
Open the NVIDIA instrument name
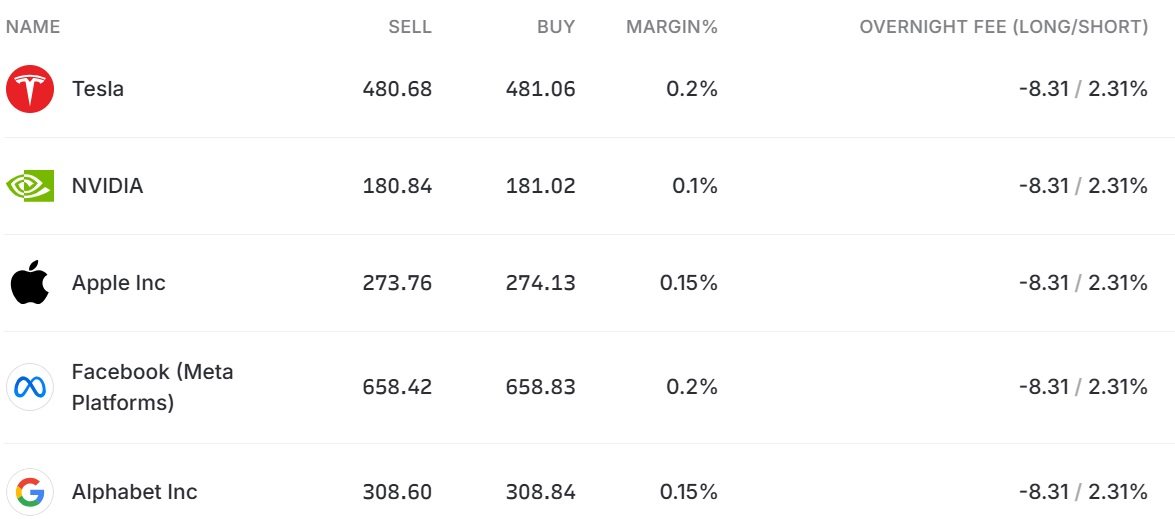point(107,186)
